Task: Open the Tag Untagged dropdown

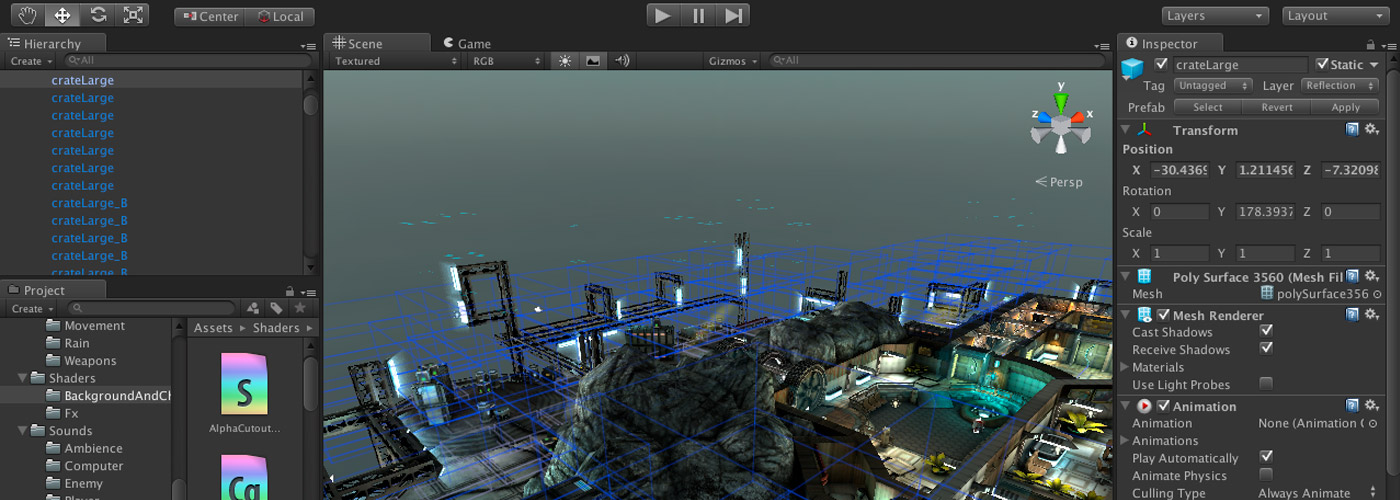Action: click(x=1213, y=86)
